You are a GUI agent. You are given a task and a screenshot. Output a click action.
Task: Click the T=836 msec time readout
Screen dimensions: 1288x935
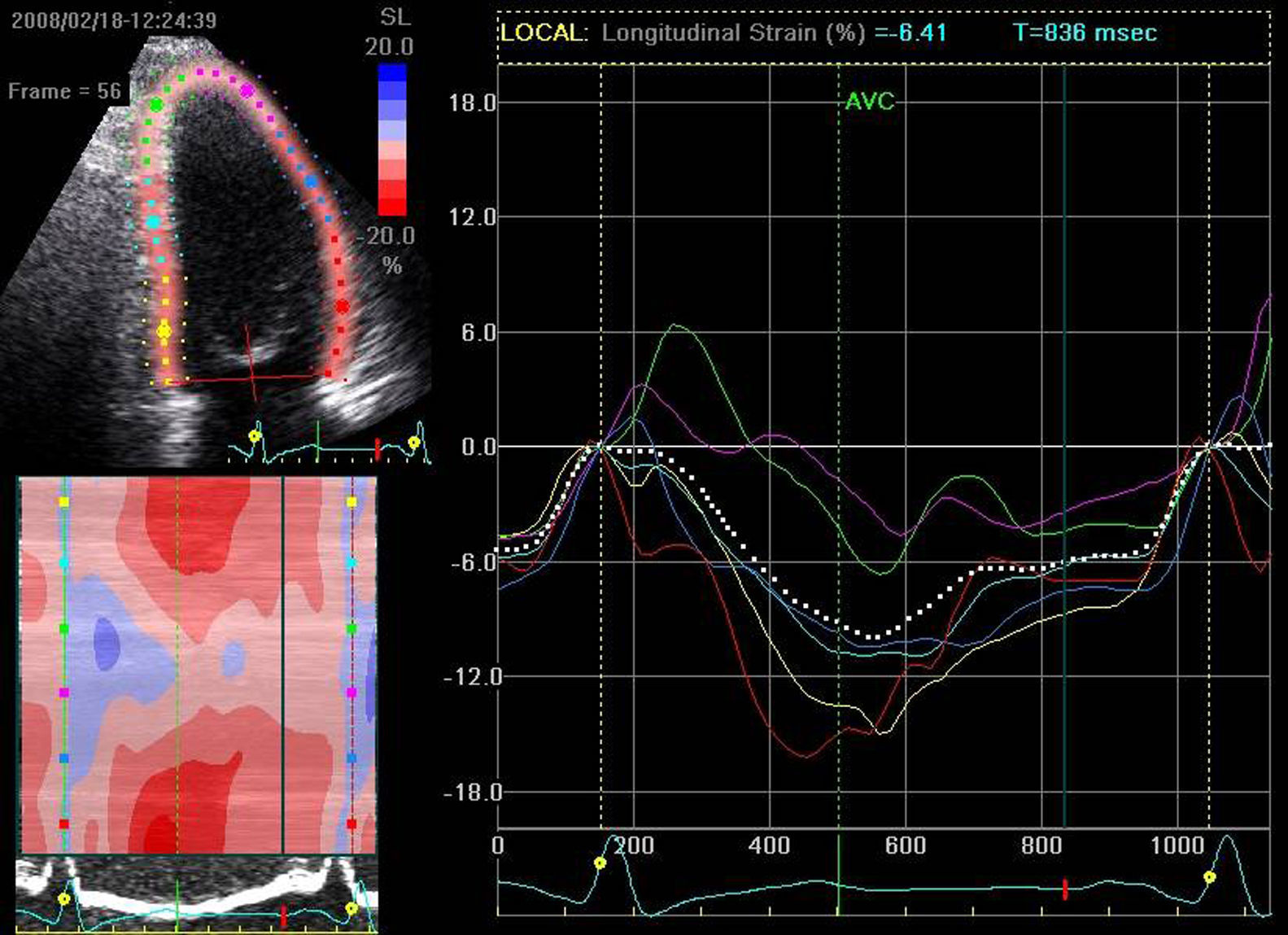pos(1085,33)
